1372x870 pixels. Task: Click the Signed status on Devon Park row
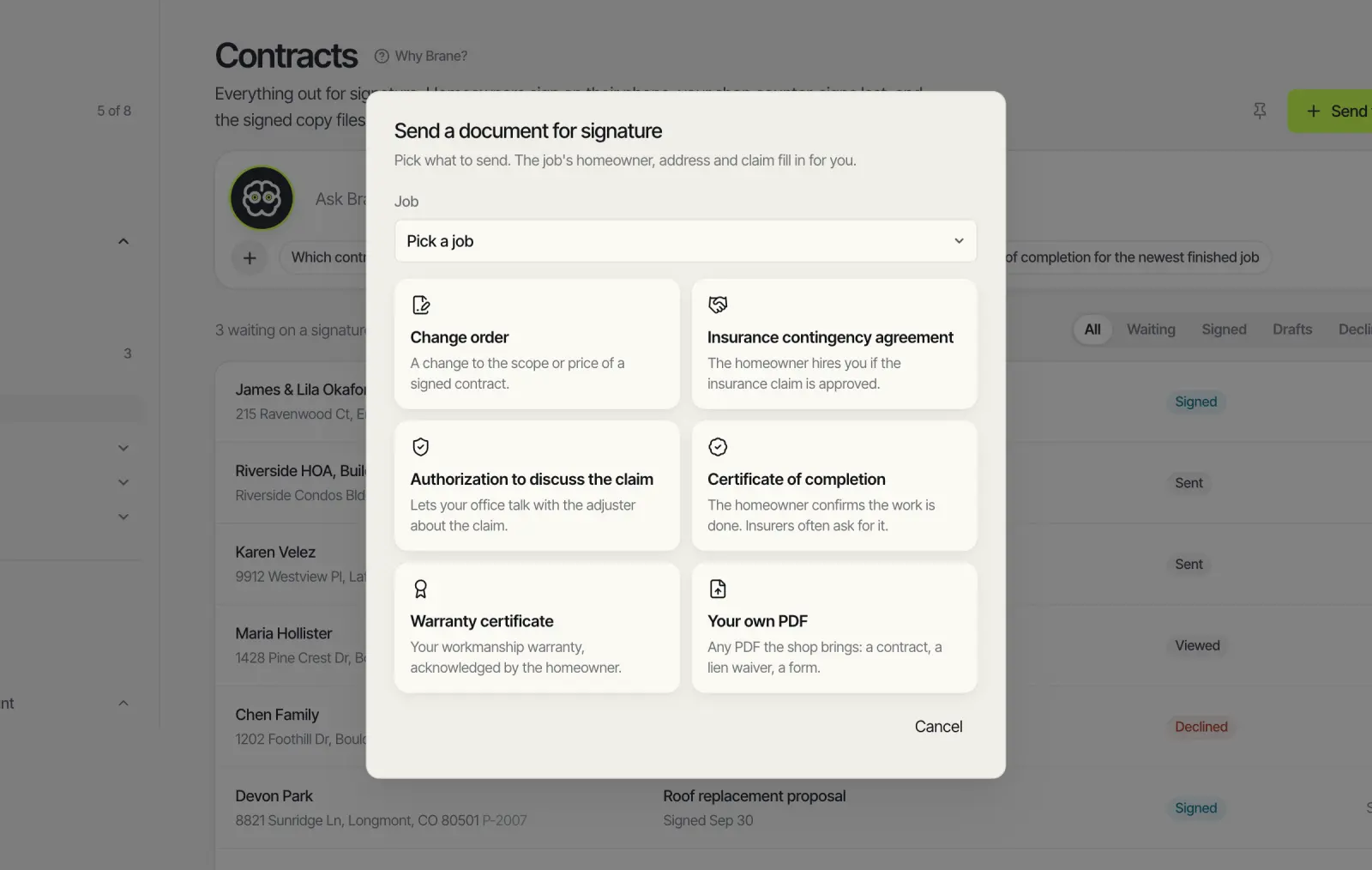[x=1195, y=808]
